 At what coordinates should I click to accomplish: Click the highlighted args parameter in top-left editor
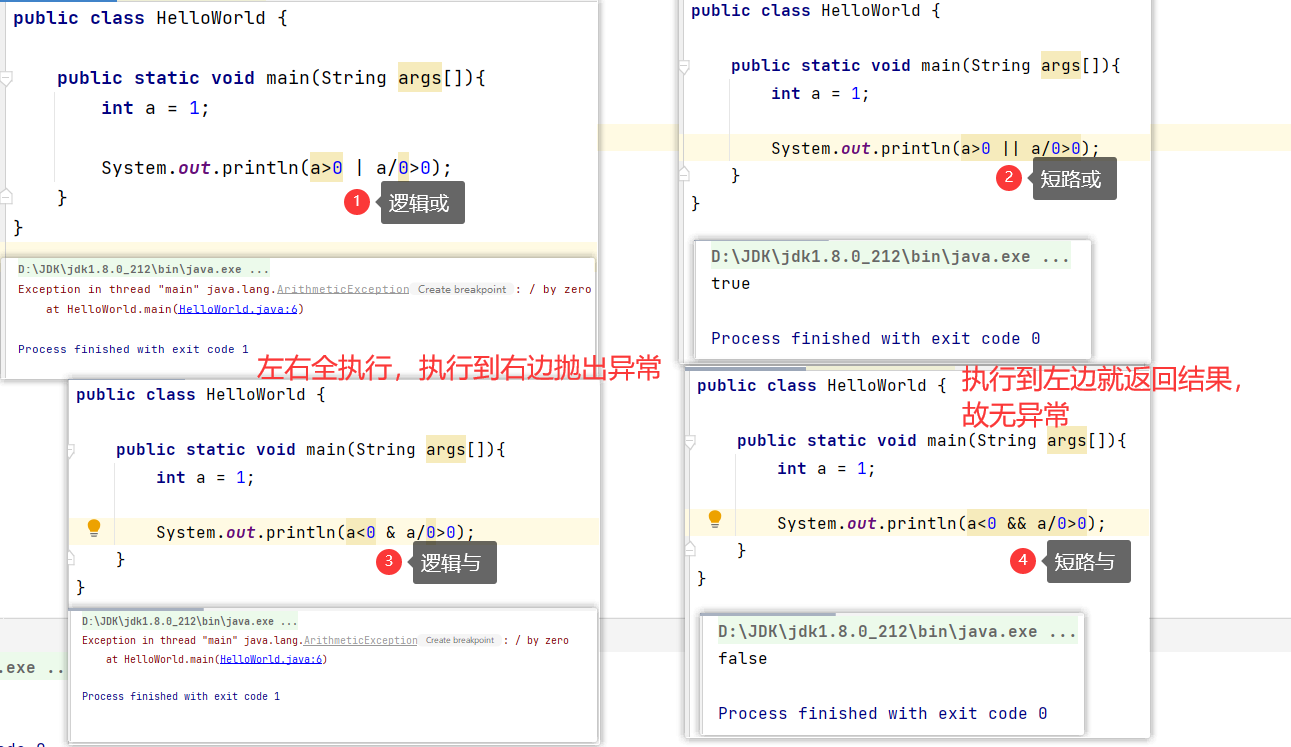pyautogui.click(x=419, y=77)
